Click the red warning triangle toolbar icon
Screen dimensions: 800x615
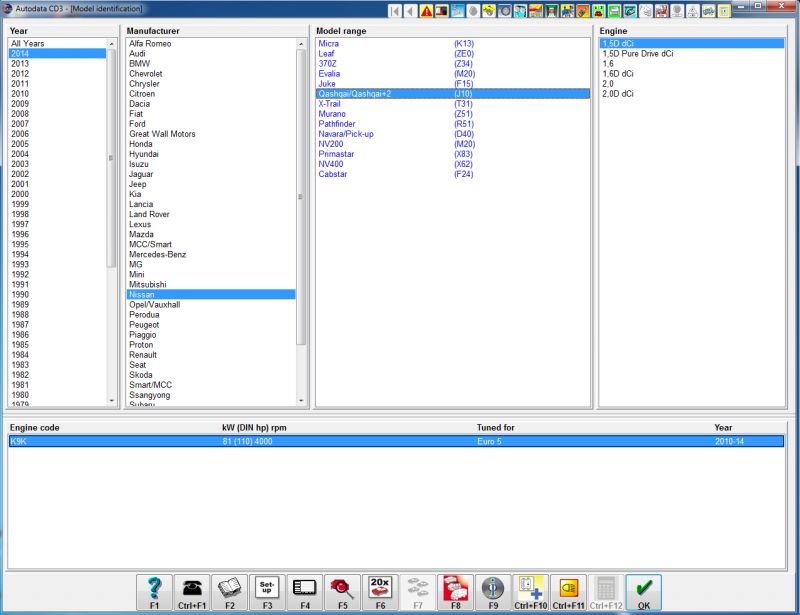[427, 11]
